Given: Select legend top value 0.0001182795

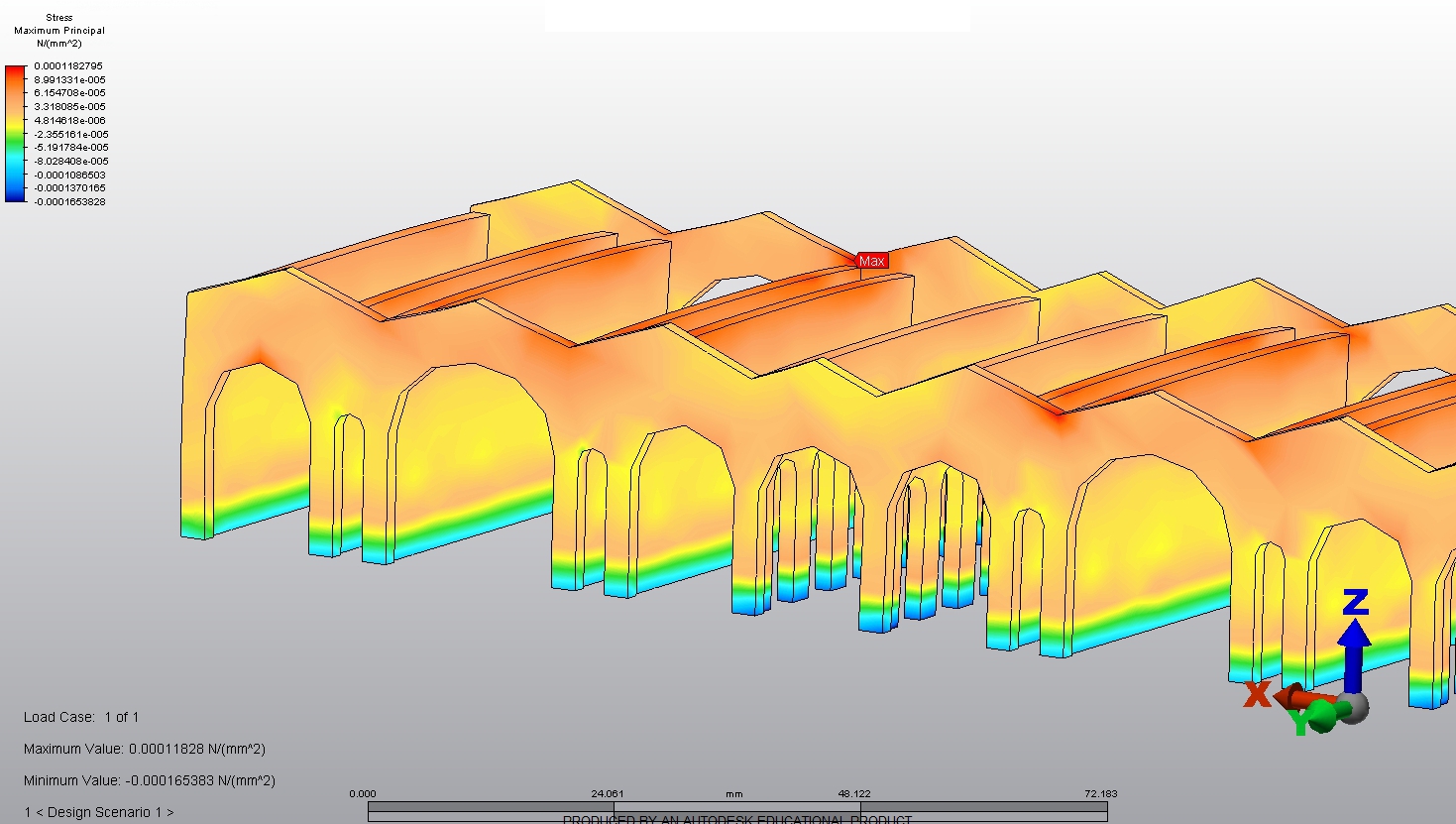Looking at the screenshot, I should click(x=68, y=66).
